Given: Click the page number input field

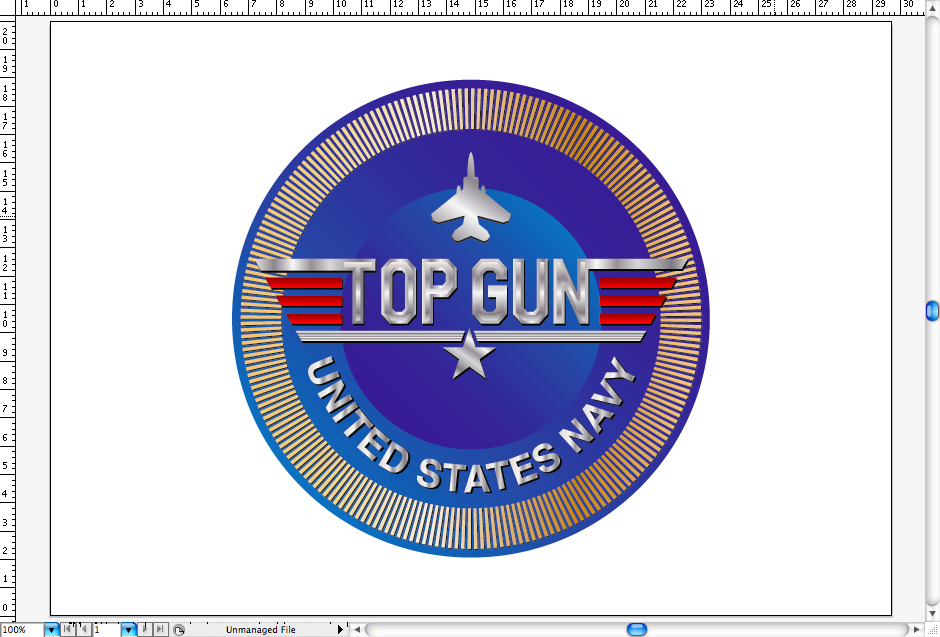Looking at the screenshot, I should [x=106, y=630].
